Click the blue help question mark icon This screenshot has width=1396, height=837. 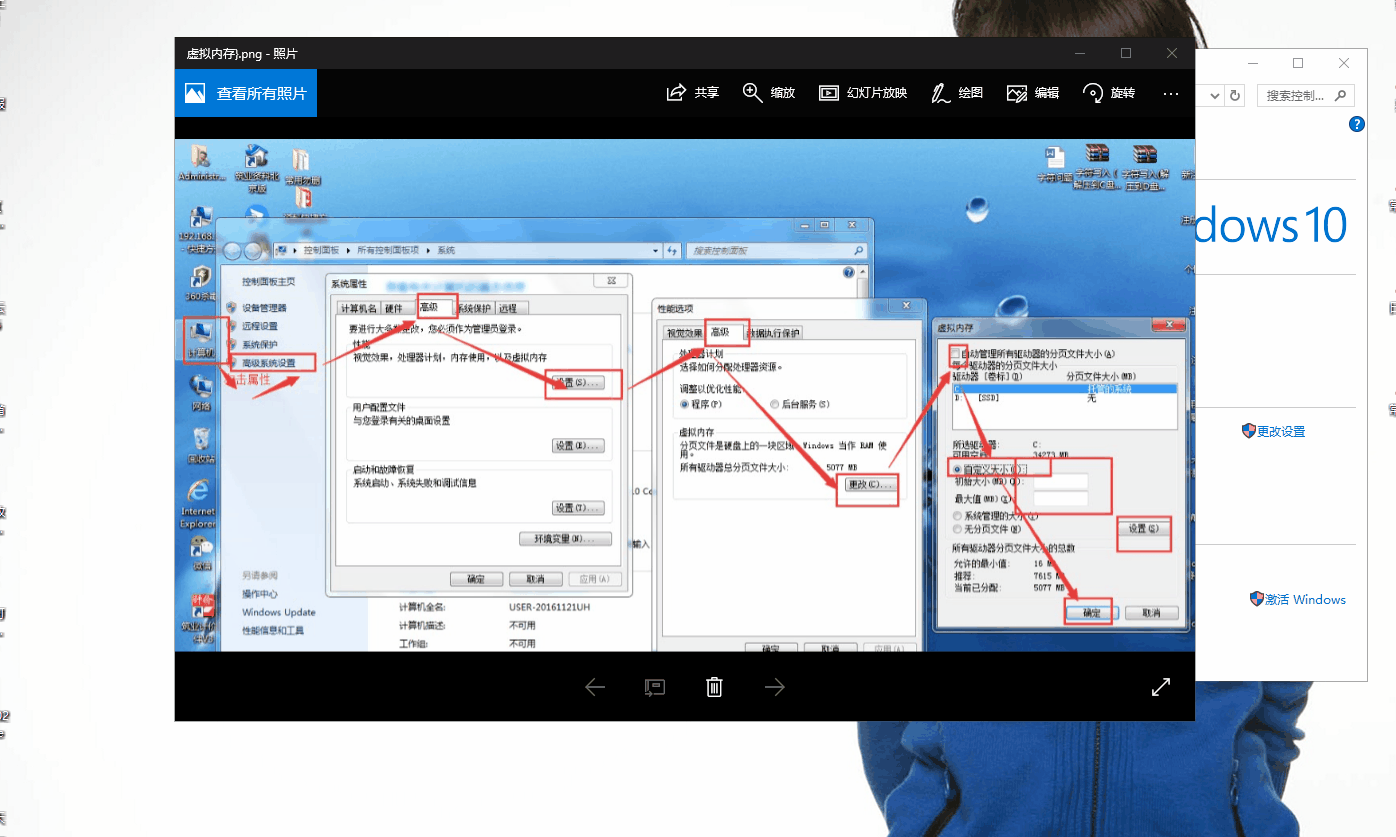1356,124
